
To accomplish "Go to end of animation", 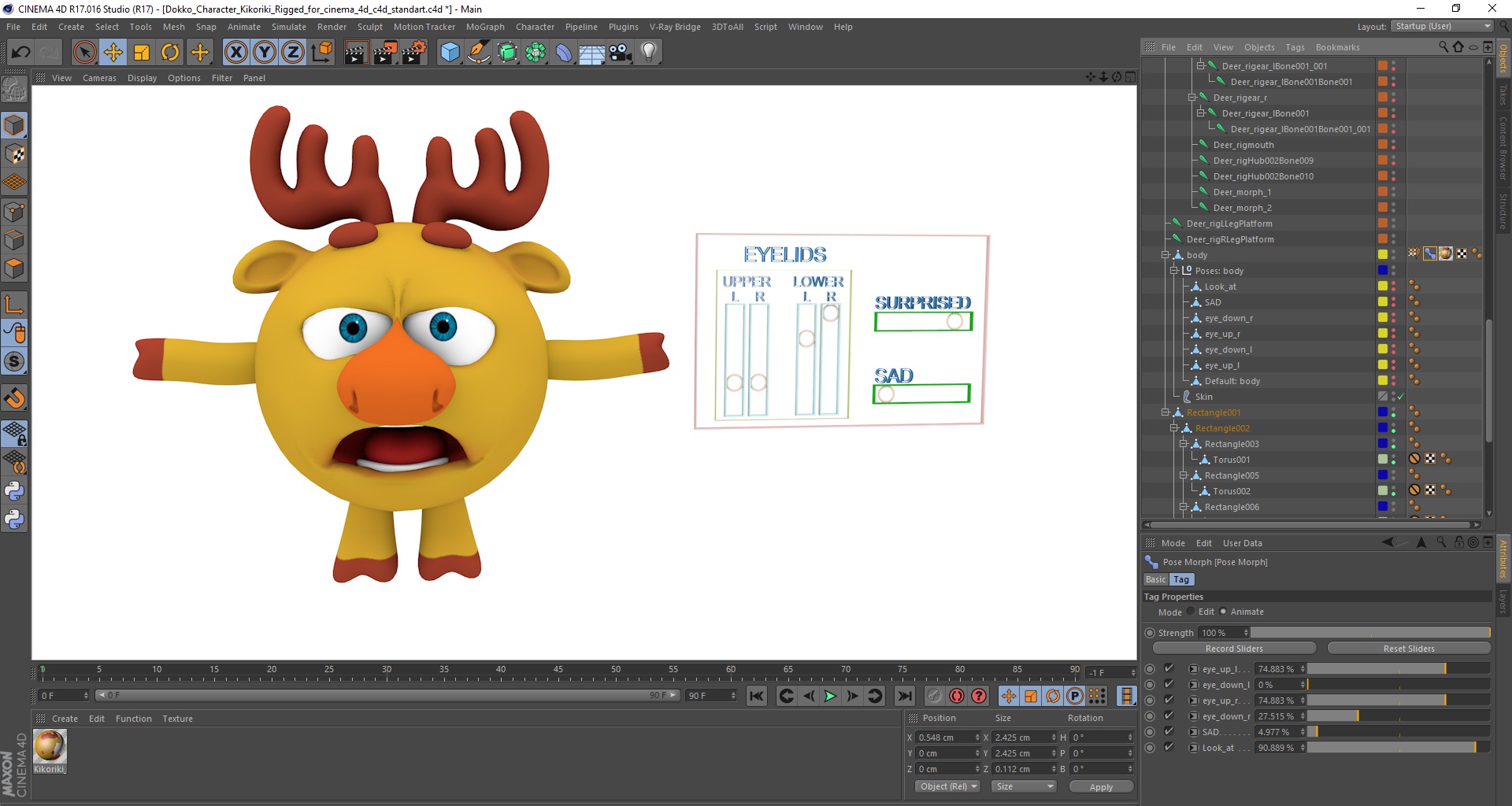I will 905,696.
